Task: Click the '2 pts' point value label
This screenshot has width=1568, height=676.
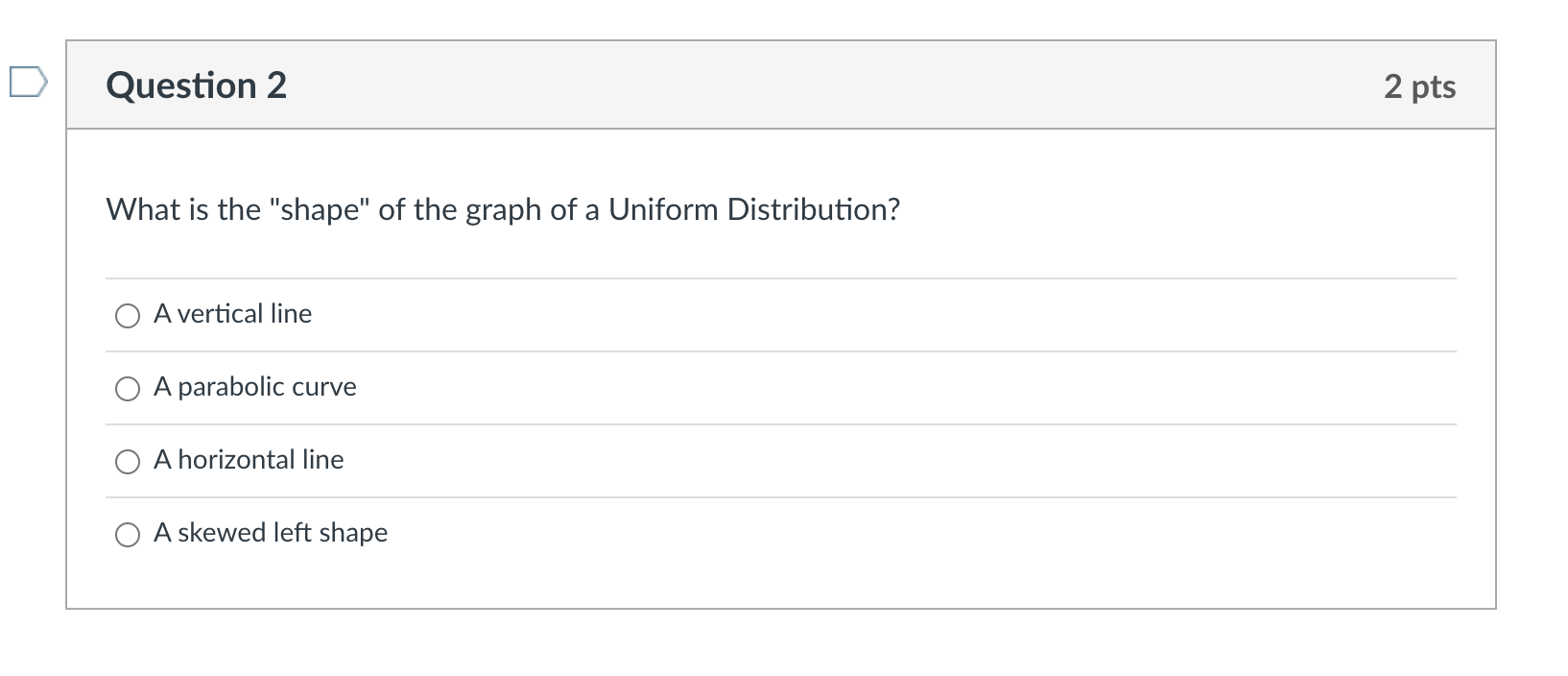Action: [x=1422, y=85]
